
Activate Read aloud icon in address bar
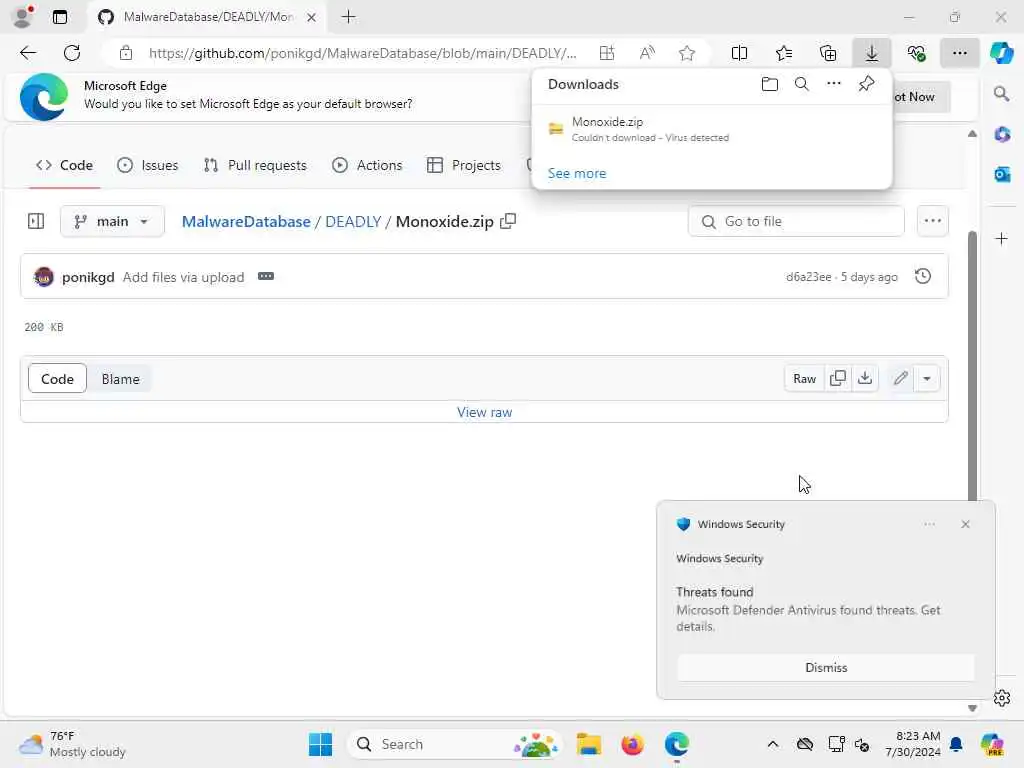[647, 53]
